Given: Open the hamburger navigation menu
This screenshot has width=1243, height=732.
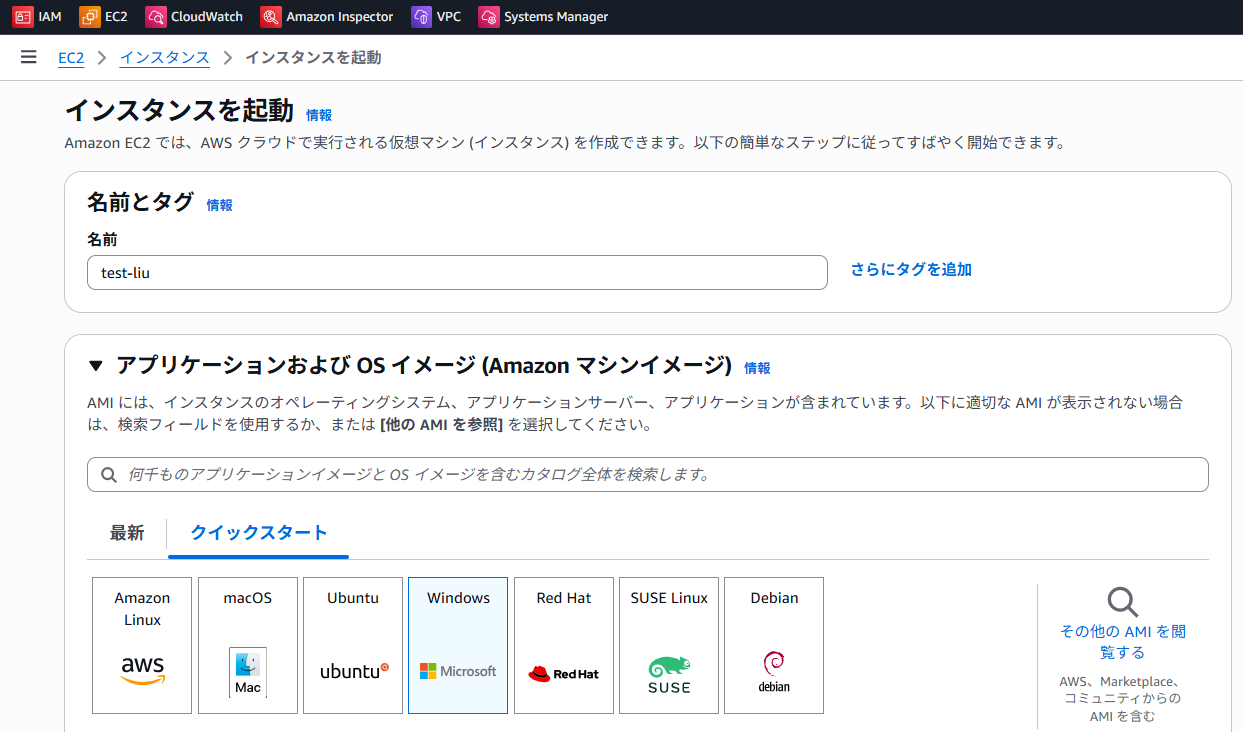Looking at the screenshot, I should (x=28, y=57).
